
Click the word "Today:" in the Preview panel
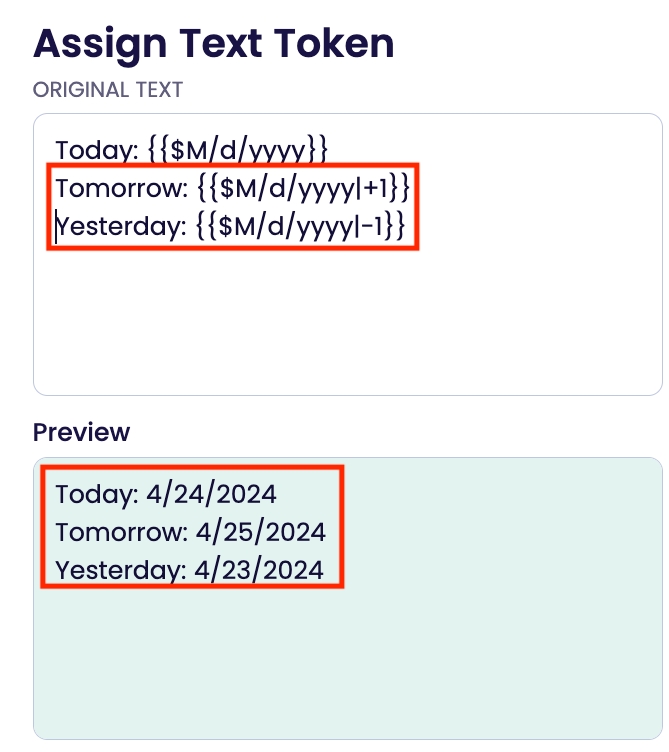point(96,494)
